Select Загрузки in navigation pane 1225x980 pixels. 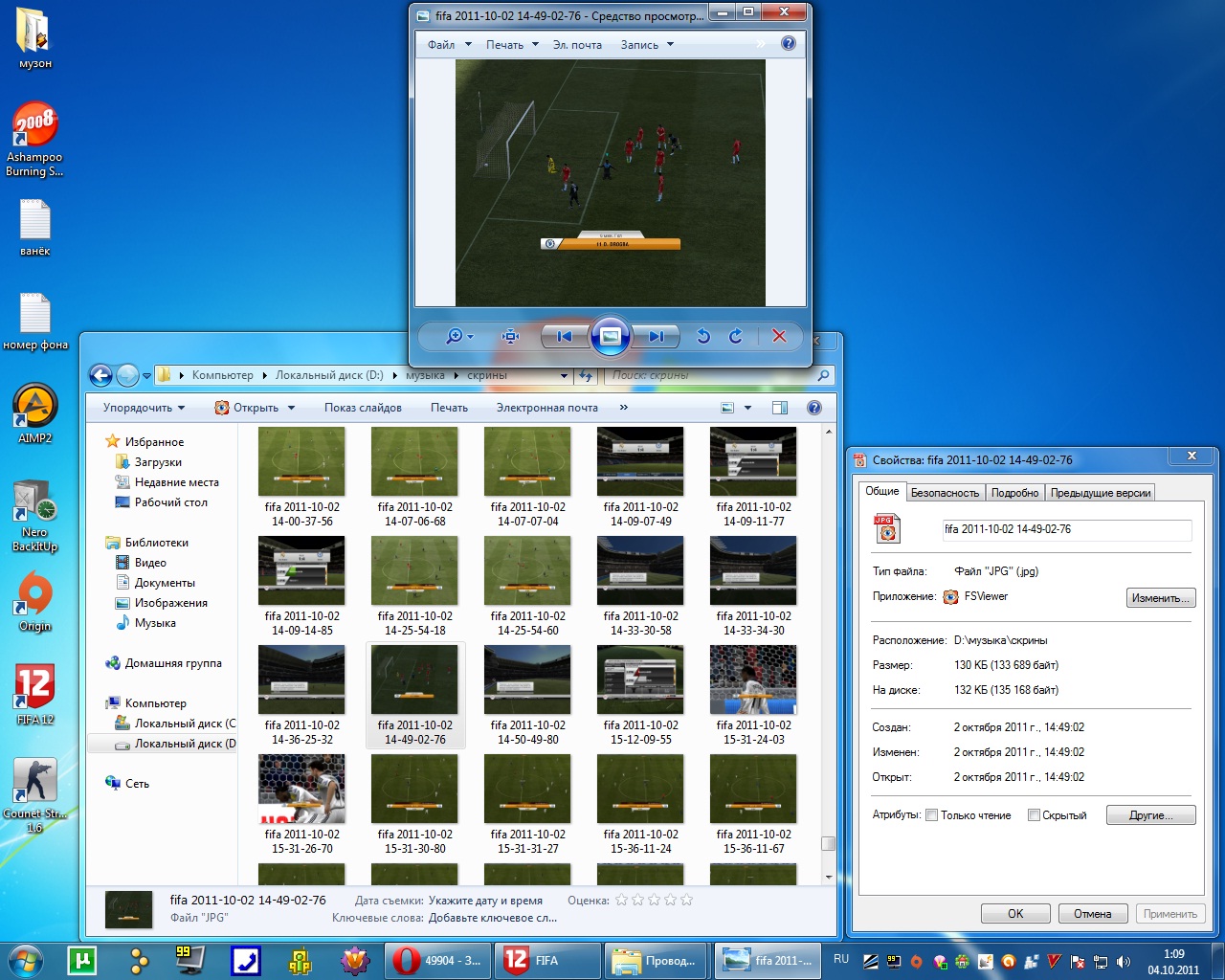pyautogui.click(x=158, y=462)
